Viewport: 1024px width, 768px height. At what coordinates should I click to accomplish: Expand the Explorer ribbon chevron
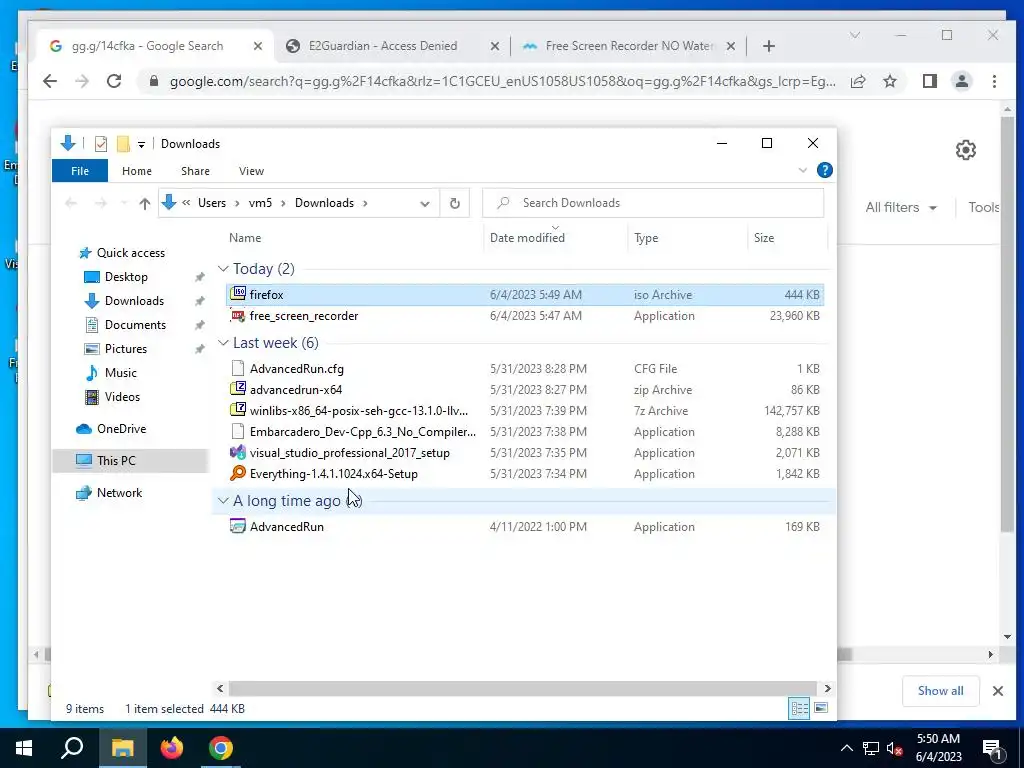pos(803,170)
